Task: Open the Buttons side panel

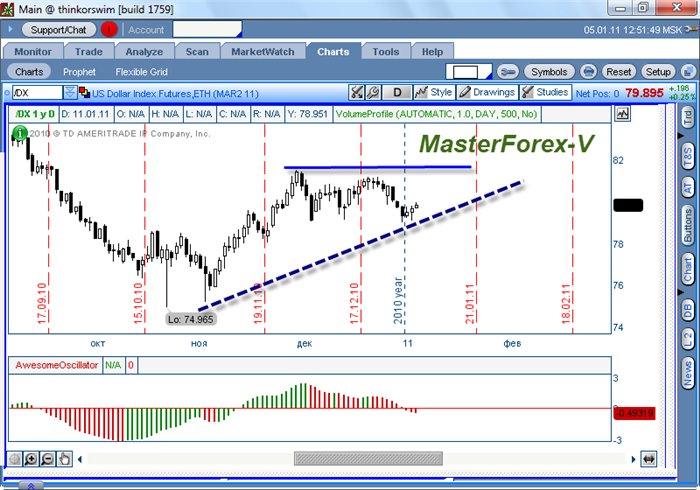Action: click(688, 225)
